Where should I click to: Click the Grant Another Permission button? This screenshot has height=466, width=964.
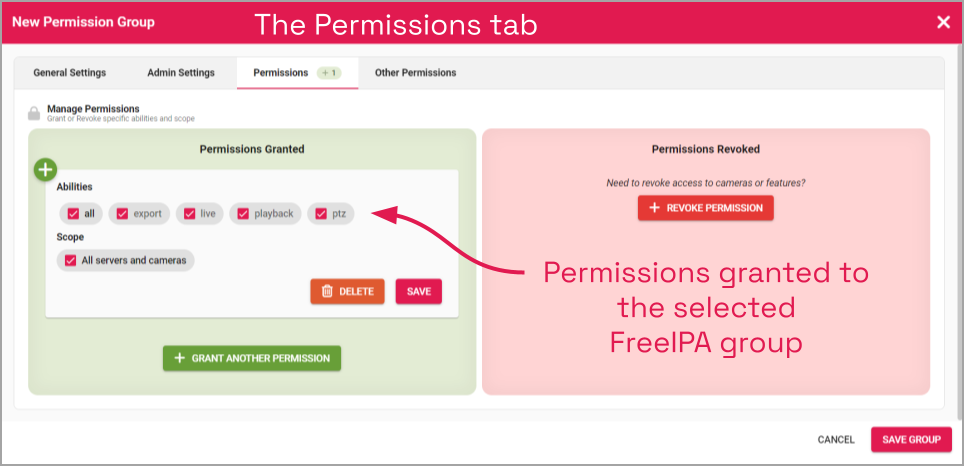coord(252,358)
